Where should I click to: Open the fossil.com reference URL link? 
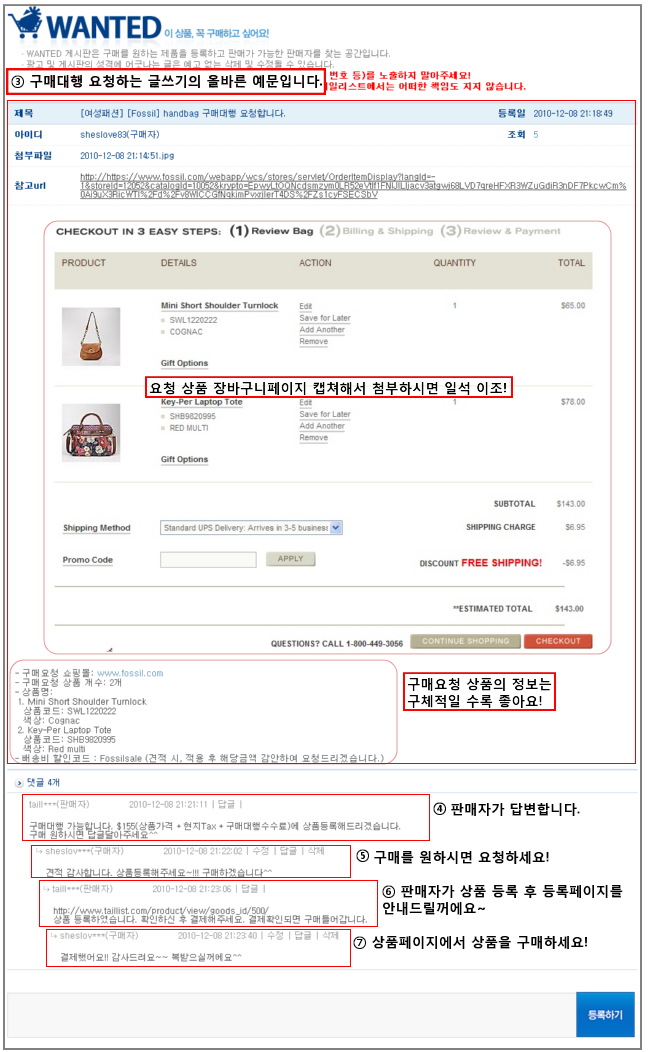tap(353, 186)
